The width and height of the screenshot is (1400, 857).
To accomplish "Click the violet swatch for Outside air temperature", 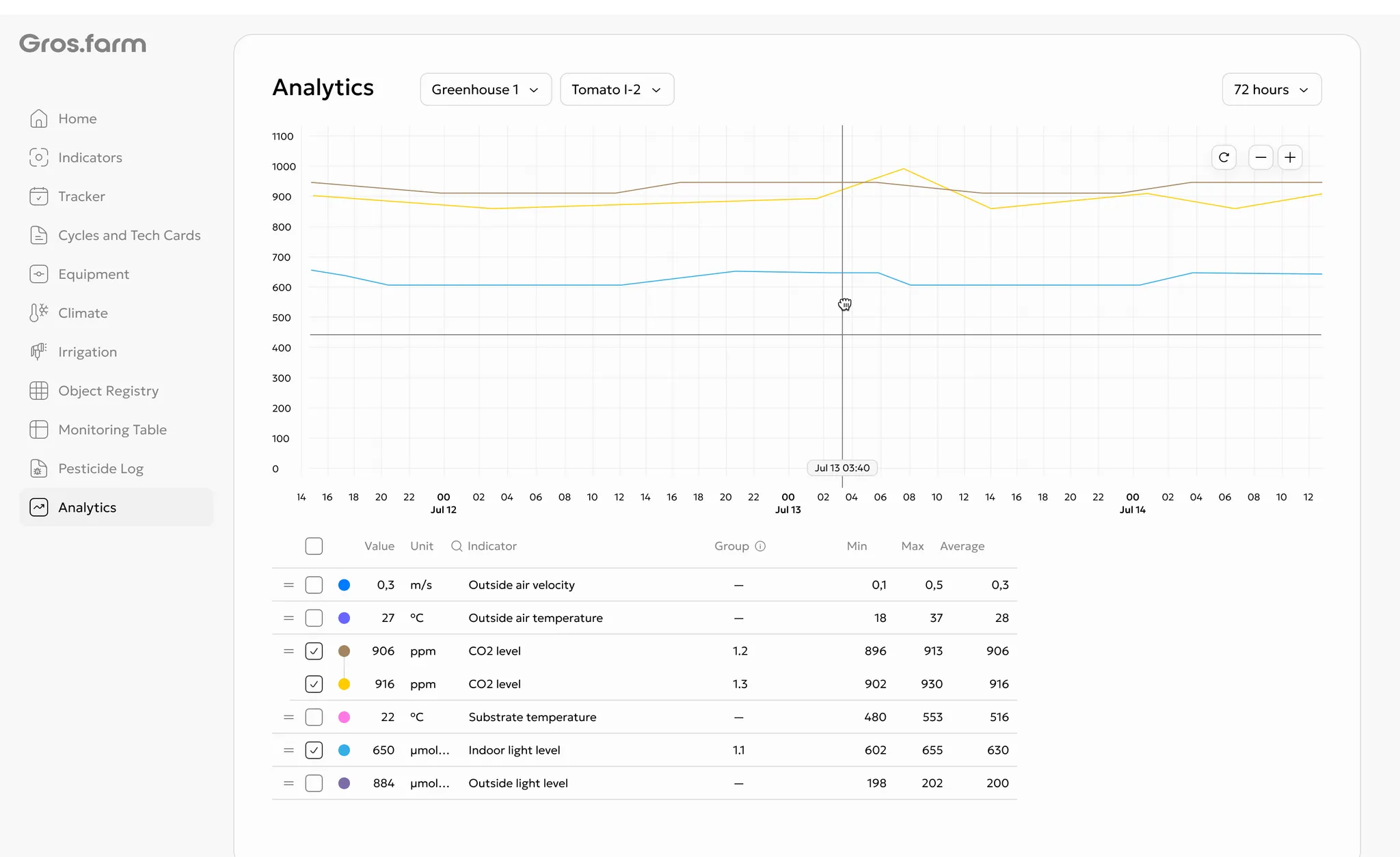I will (345, 618).
